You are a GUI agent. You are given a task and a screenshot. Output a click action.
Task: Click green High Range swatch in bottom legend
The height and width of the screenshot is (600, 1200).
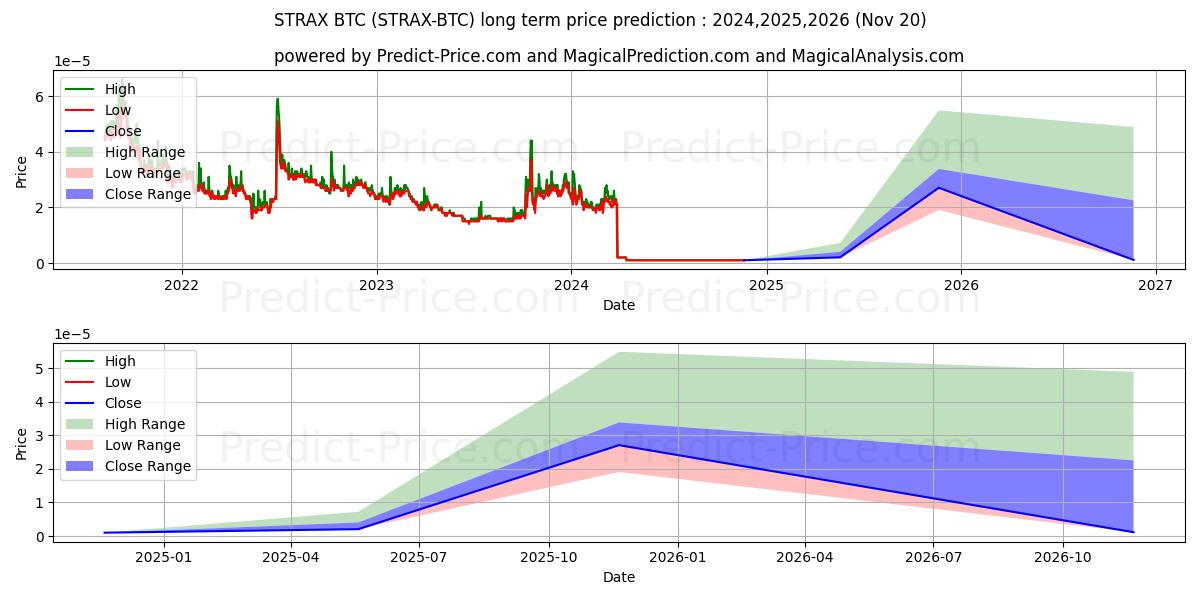(81, 424)
